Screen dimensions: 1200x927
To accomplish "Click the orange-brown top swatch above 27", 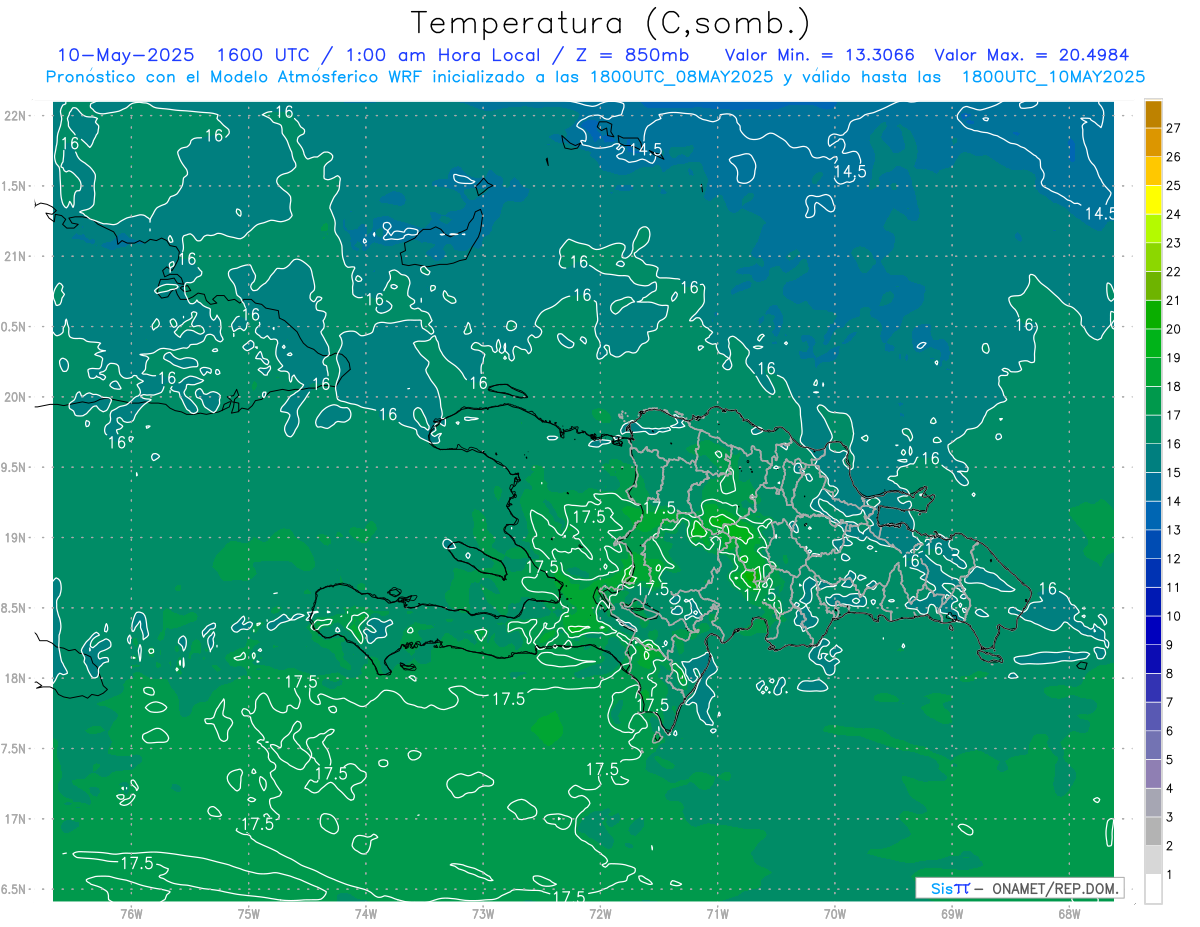I will [x=1154, y=114].
